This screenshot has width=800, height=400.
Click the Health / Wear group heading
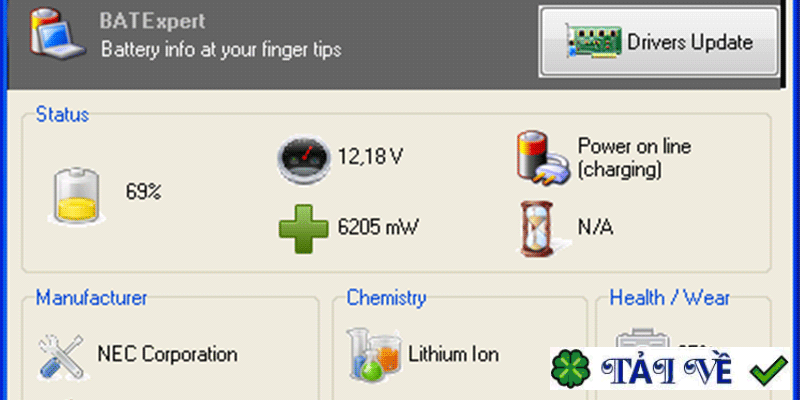click(670, 297)
